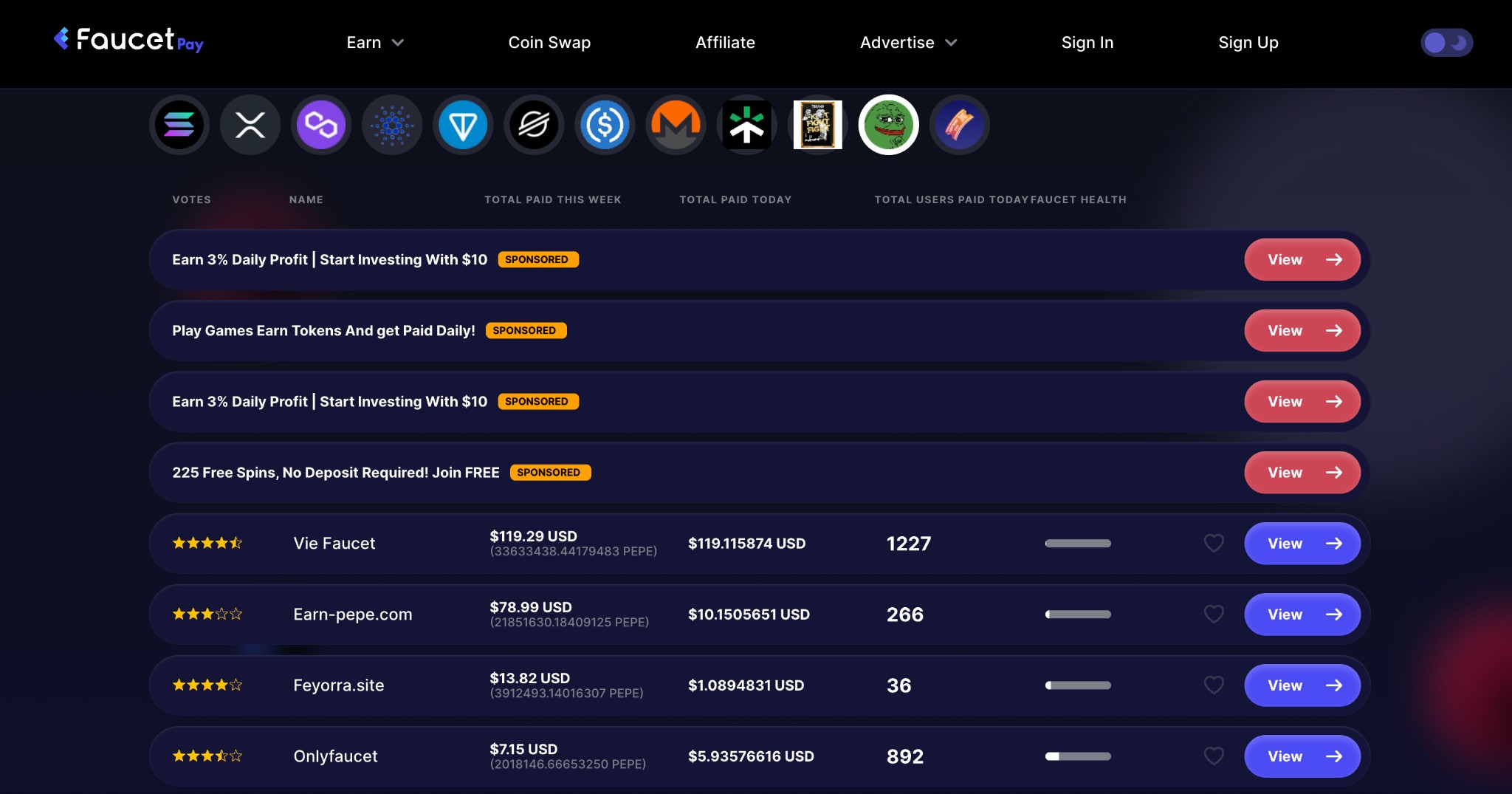Select the Trump token poster icon
This screenshot has height=794, width=1512.
tap(817, 125)
